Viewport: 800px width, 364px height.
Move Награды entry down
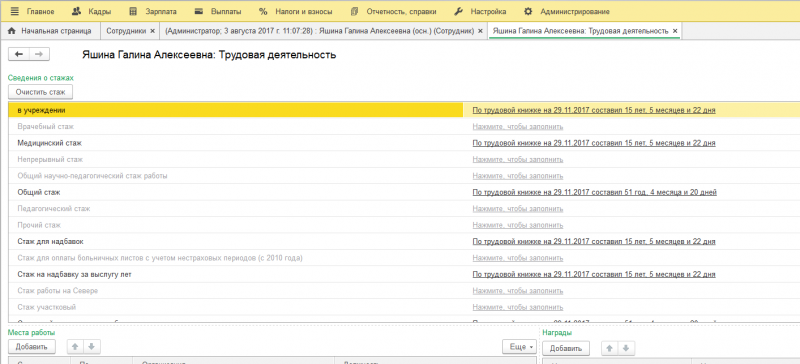pos(627,349)
